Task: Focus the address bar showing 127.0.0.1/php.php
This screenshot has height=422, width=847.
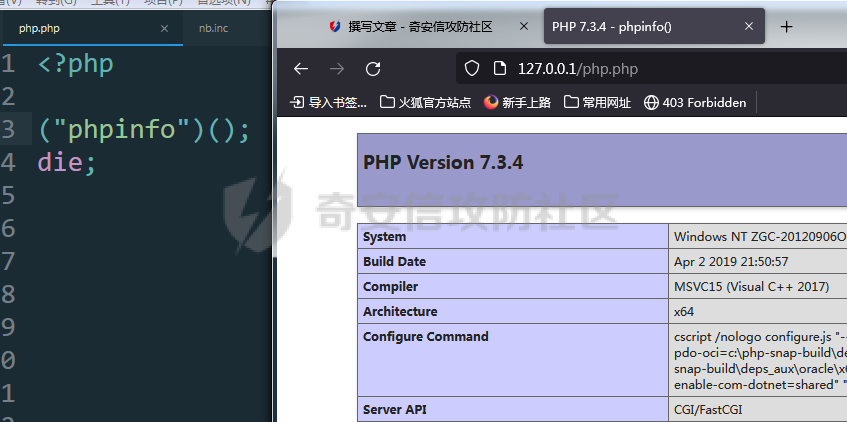Action: [651, 69]
